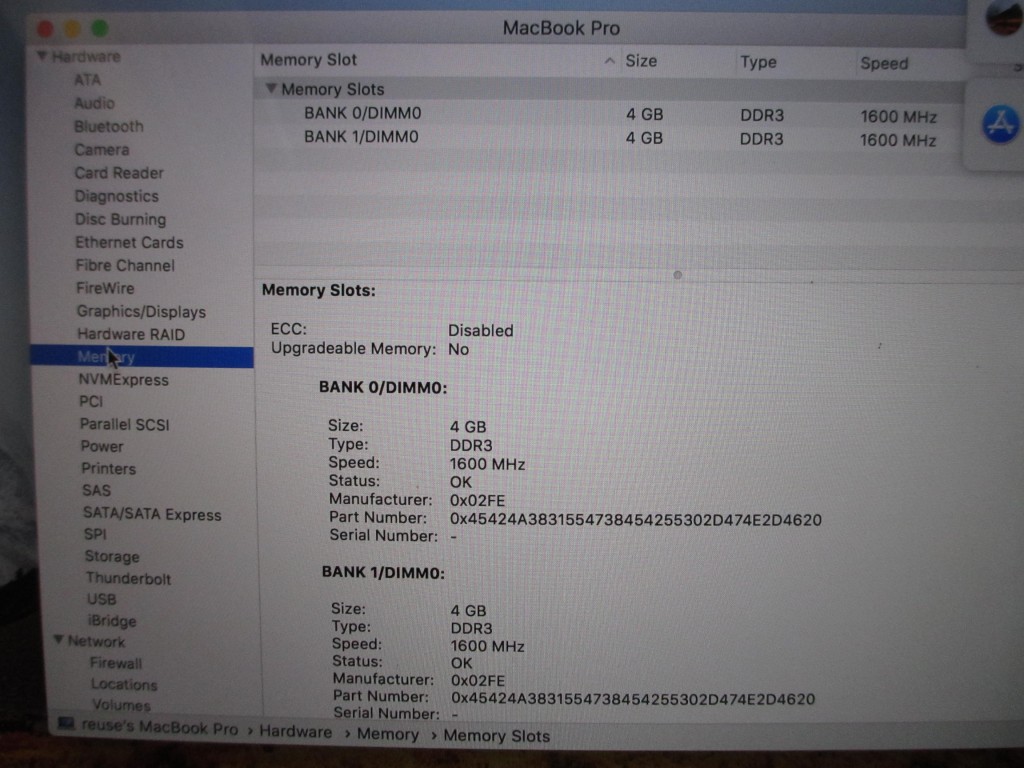
Task: Click the green zoom window button
Action: pyautogui.click(x=100, y=28)
